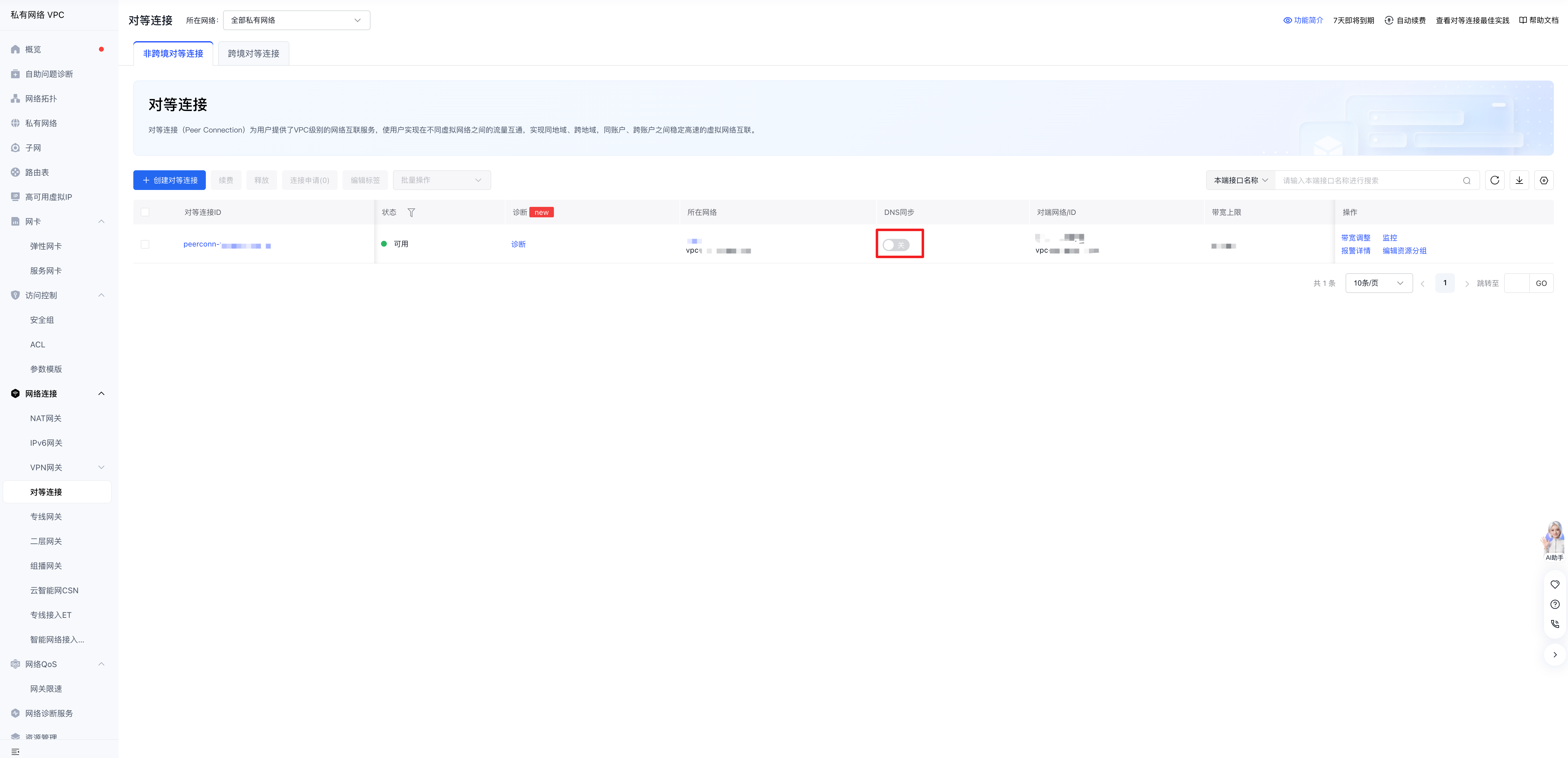
Task: Click the 网络诊断服务 icon
Action: click(15, 713)
